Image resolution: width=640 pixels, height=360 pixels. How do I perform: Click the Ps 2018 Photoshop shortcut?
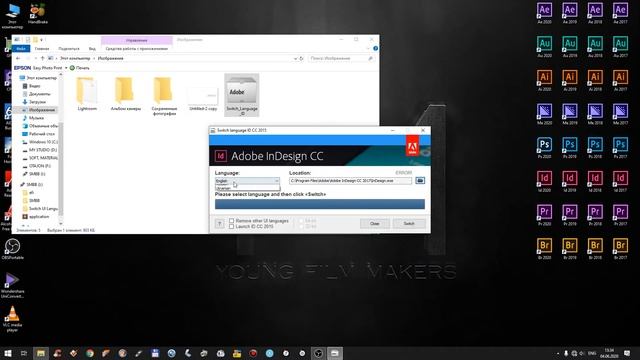pyautogui.click(x=595, y=147)
